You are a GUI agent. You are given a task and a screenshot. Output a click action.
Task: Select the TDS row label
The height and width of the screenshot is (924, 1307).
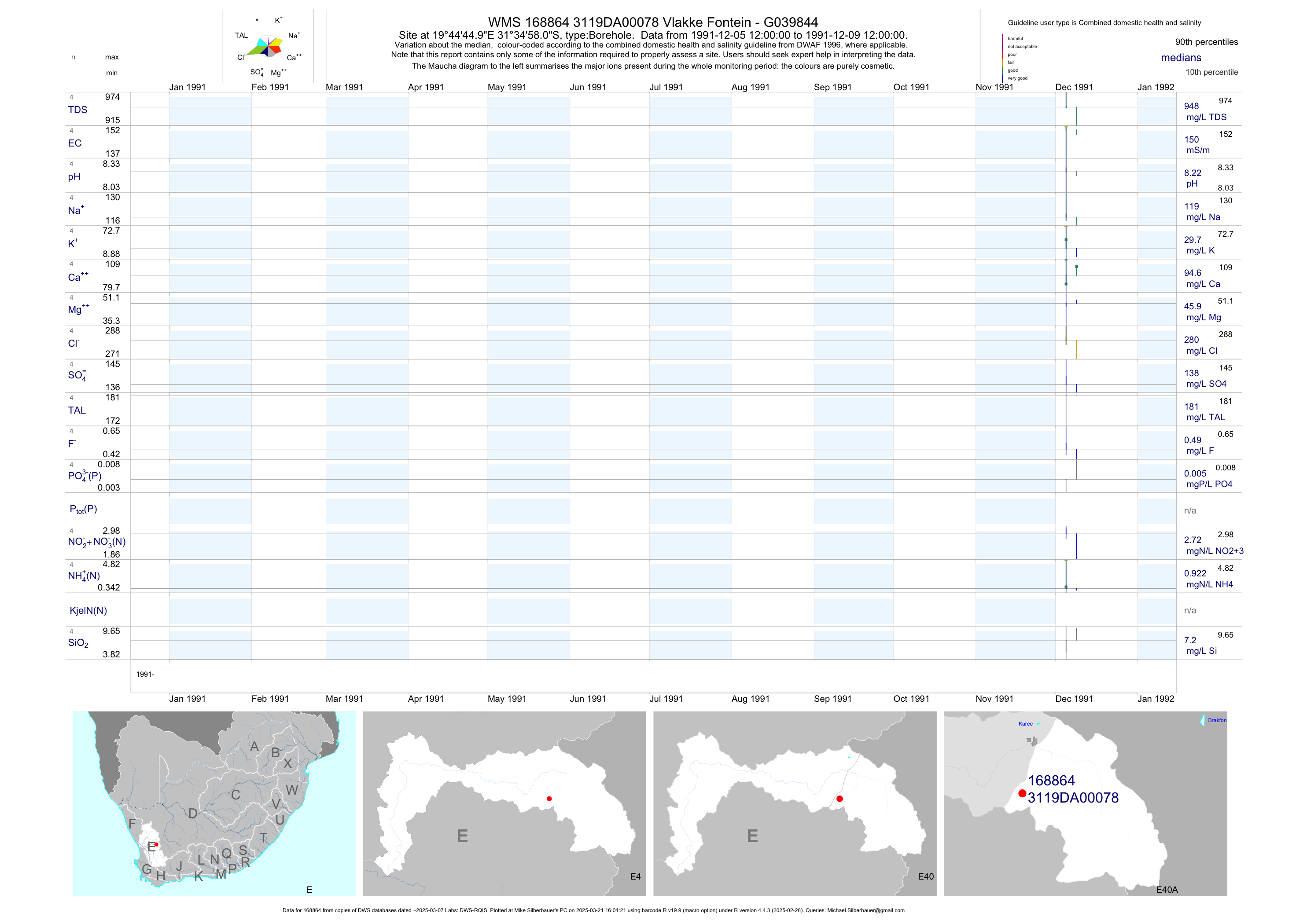coord(77,110)
